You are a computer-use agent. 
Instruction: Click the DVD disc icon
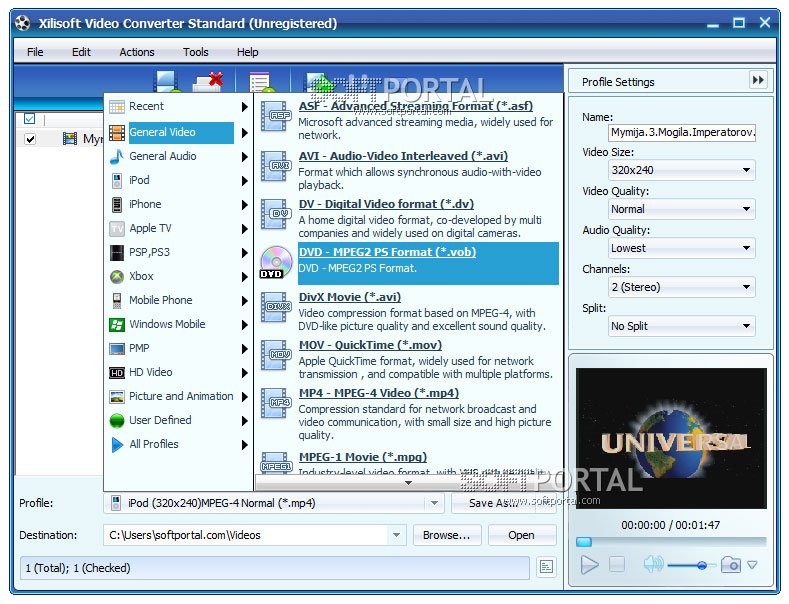click(x=276, y=262)
